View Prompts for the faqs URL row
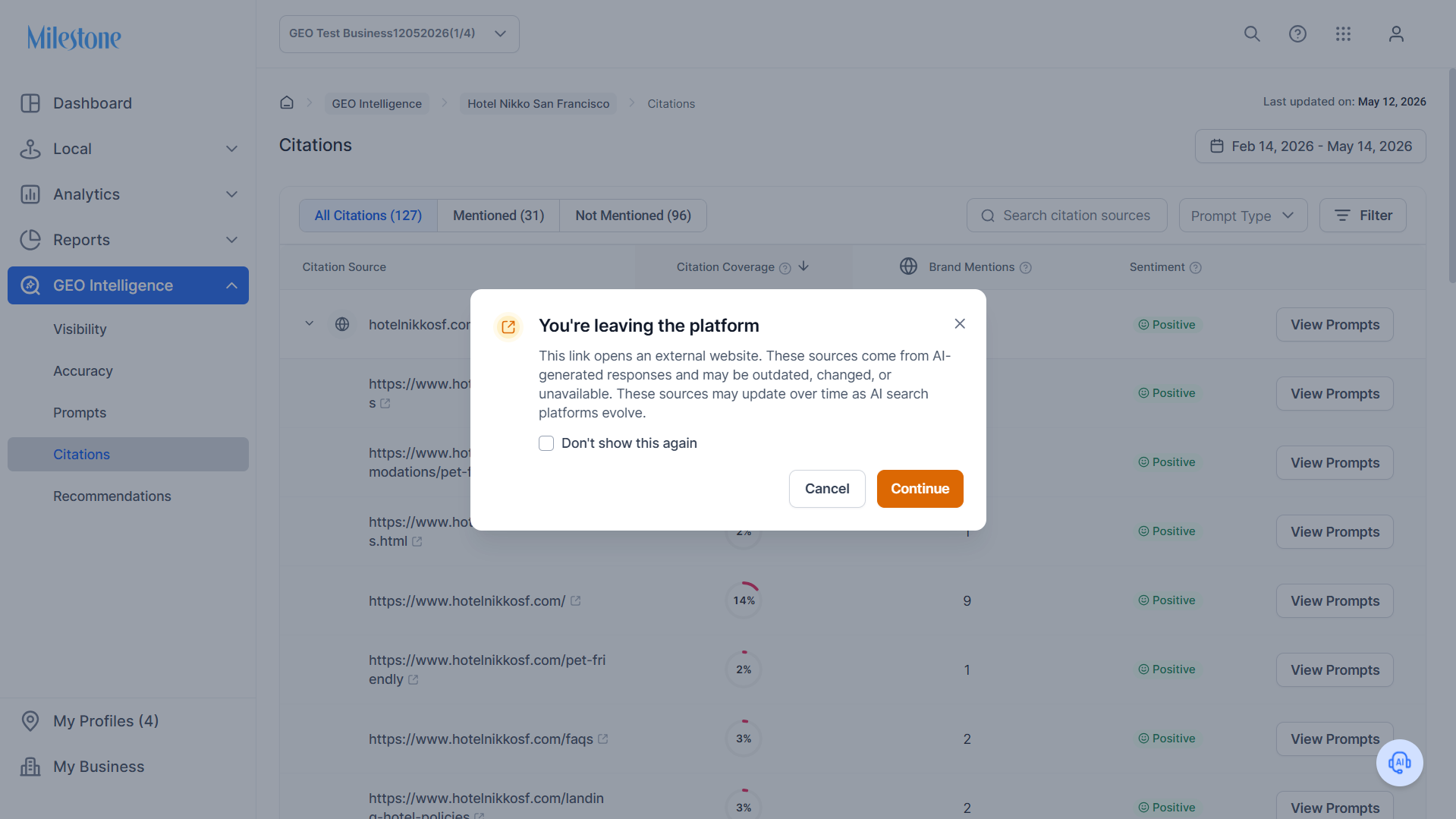Screen dimensions: 1456x819 click(x=1335, y=739)
